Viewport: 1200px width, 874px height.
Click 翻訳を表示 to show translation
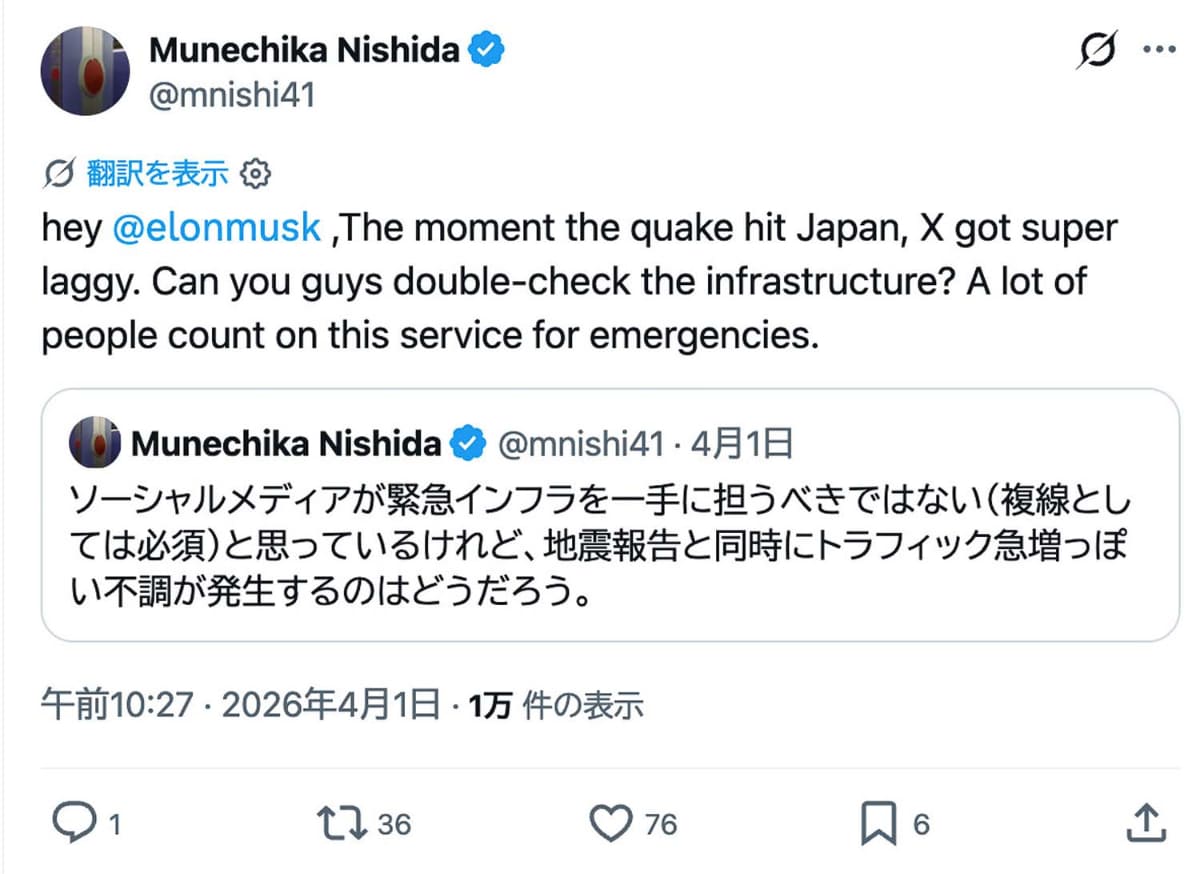tap(157, 172)
